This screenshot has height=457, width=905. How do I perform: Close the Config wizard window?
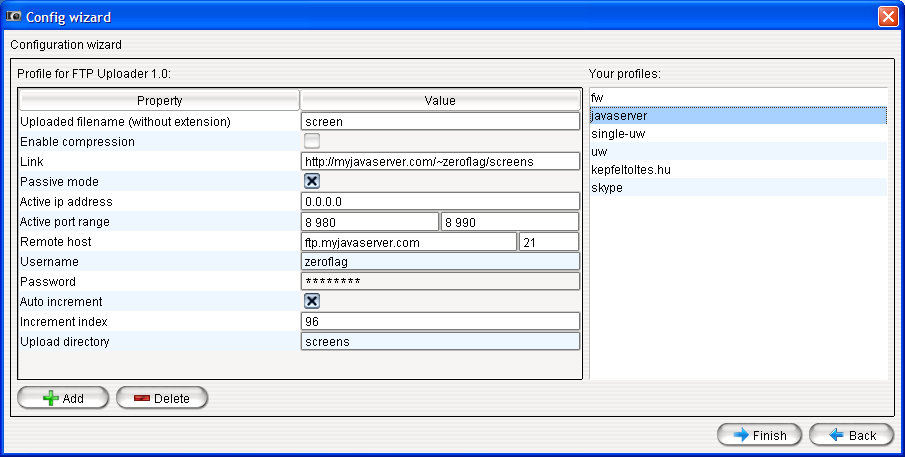(888, 17)
